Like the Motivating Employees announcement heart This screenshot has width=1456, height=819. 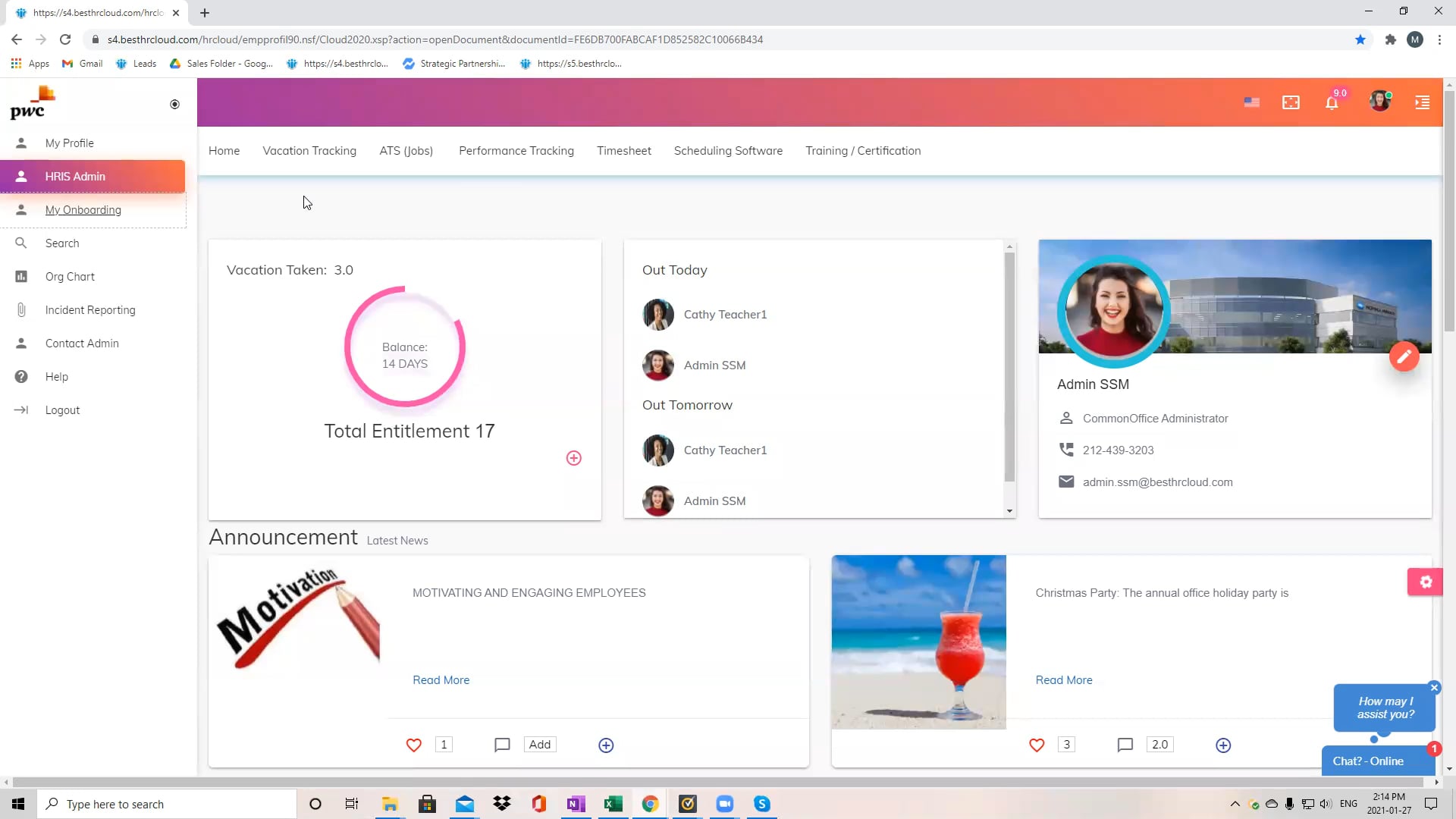pyautogui.click(x=413, y=745)
